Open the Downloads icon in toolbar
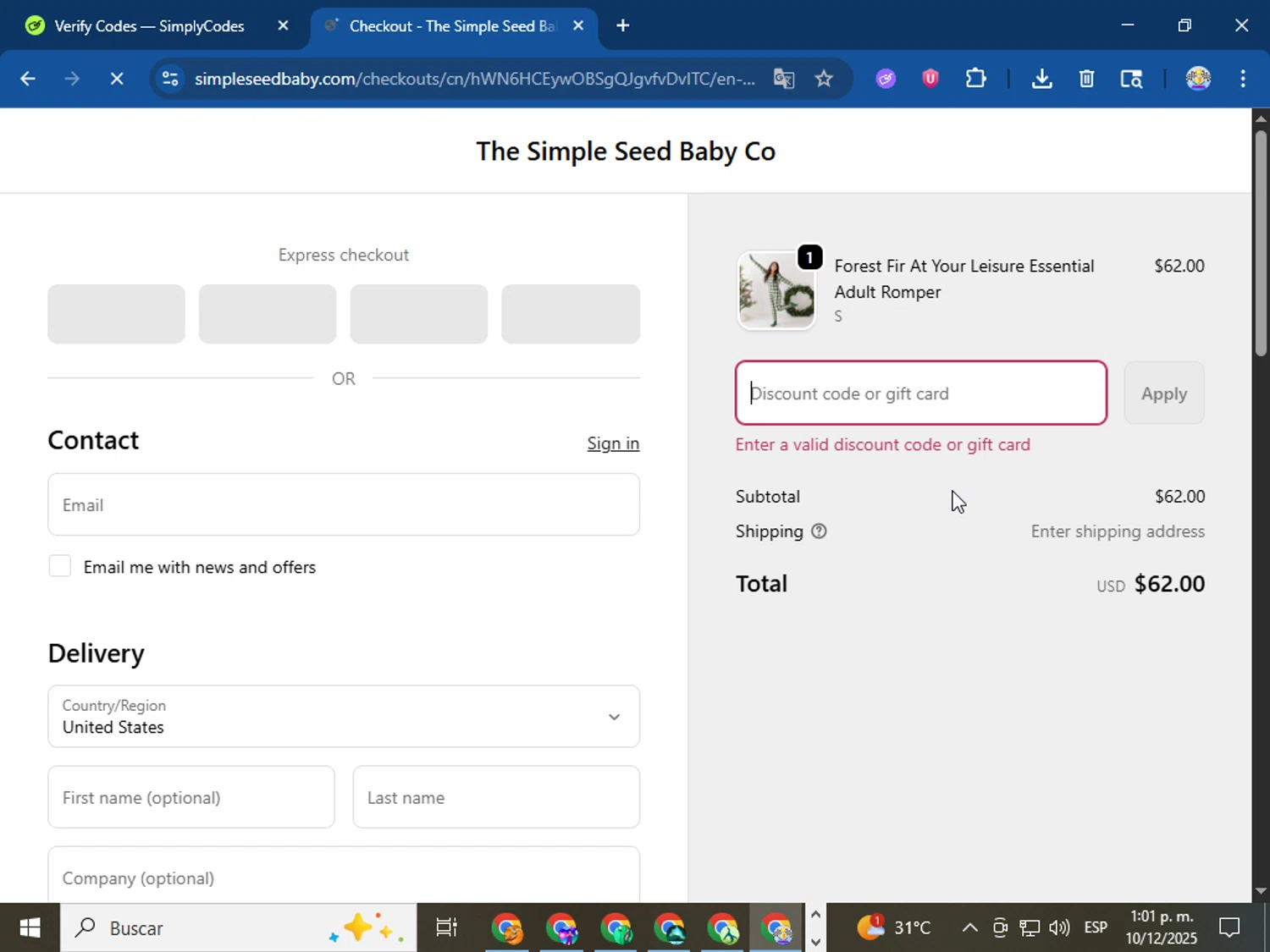 pyautogui.click(x=1042, y=79)
